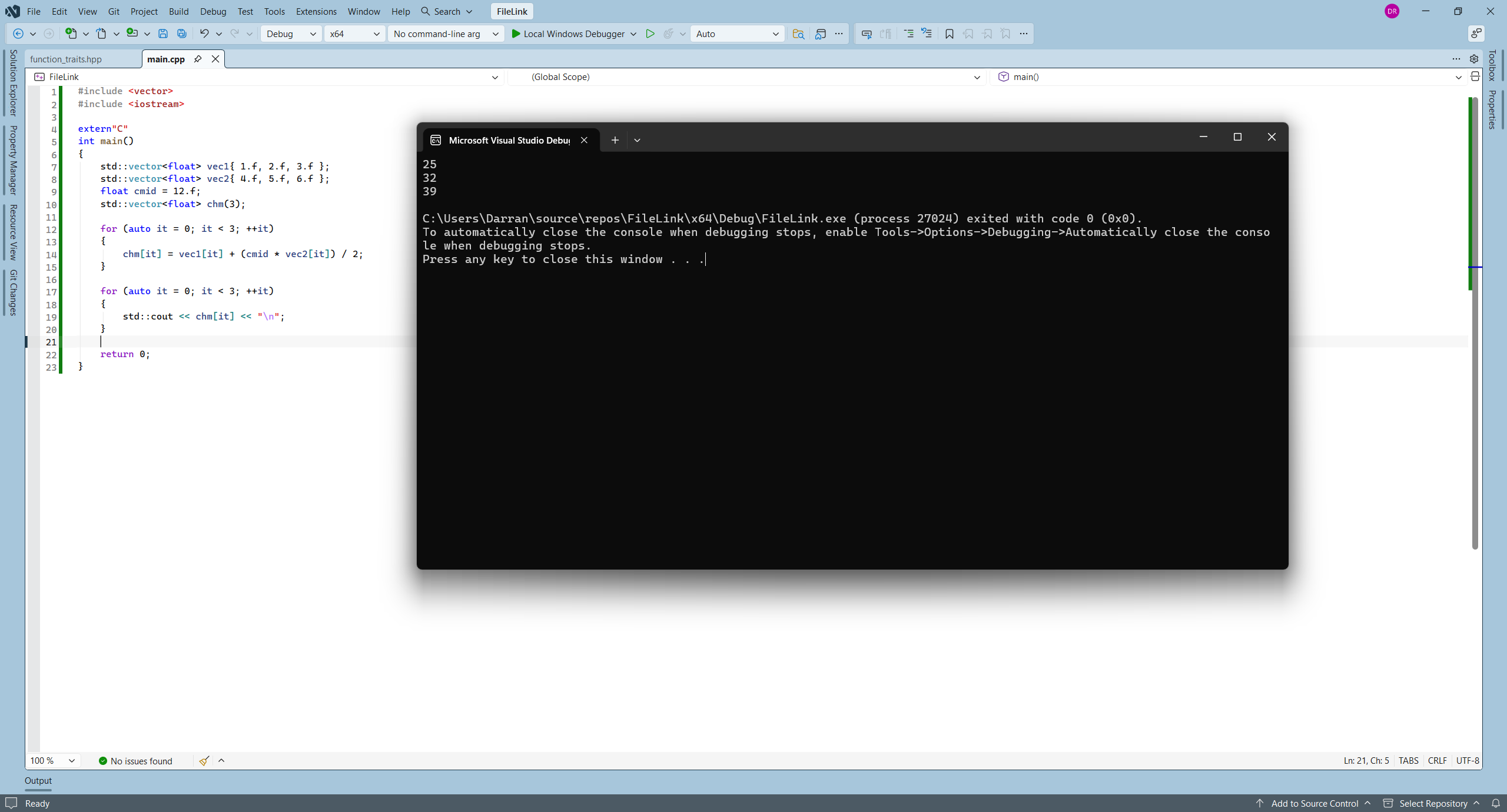Open more tab options ellipsis beside gear
This screenshot has height=812, width=1507.
1456,59
